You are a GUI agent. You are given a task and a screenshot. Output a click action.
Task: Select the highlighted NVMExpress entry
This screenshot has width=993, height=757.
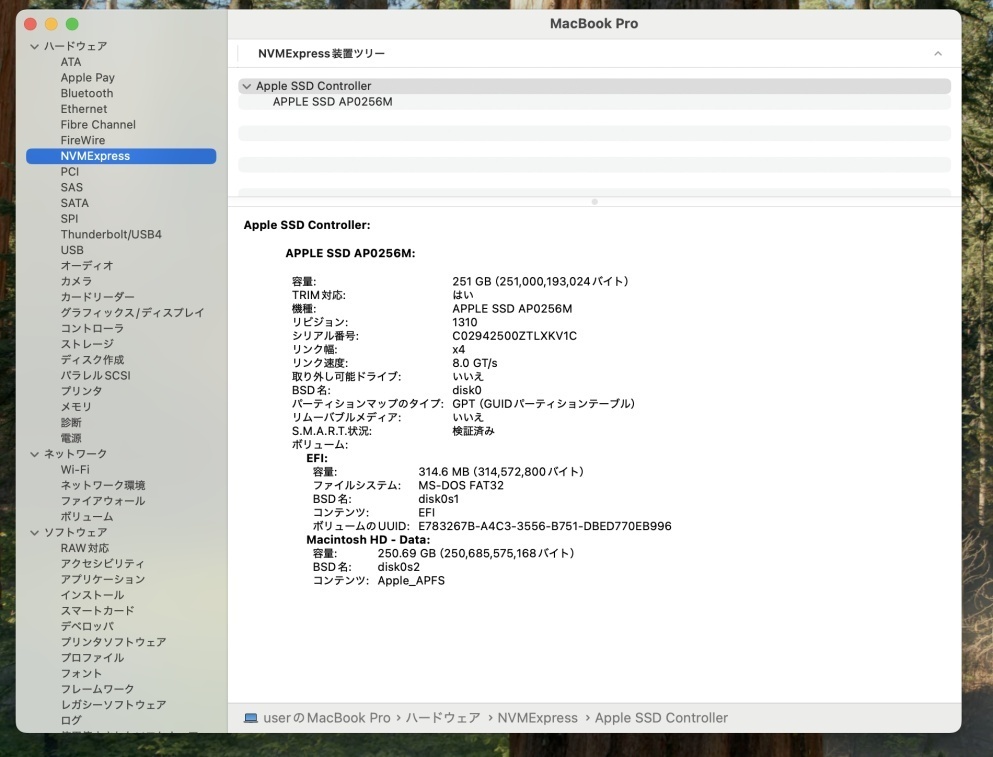coord(121,156)
